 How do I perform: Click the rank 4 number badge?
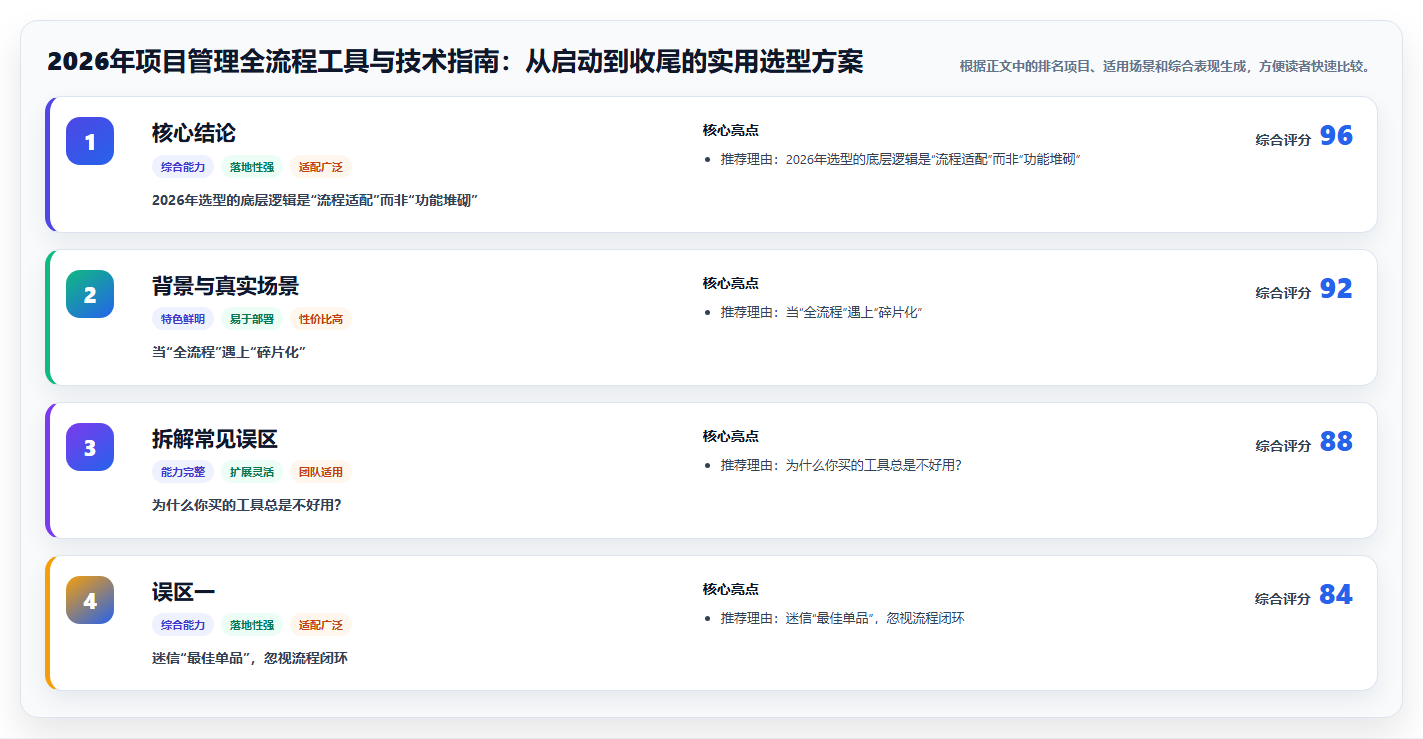[90, 600]
